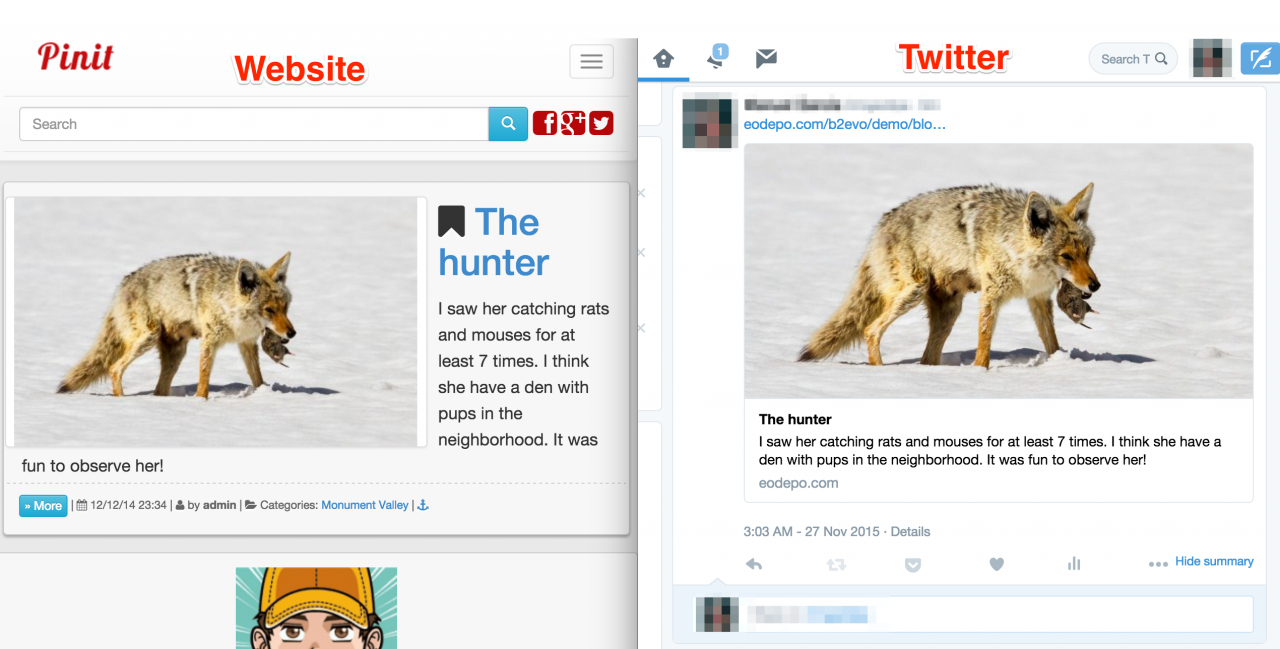
Task: Click the Pinit site logo
Action: pyautogui.click(x=76, y=56)
